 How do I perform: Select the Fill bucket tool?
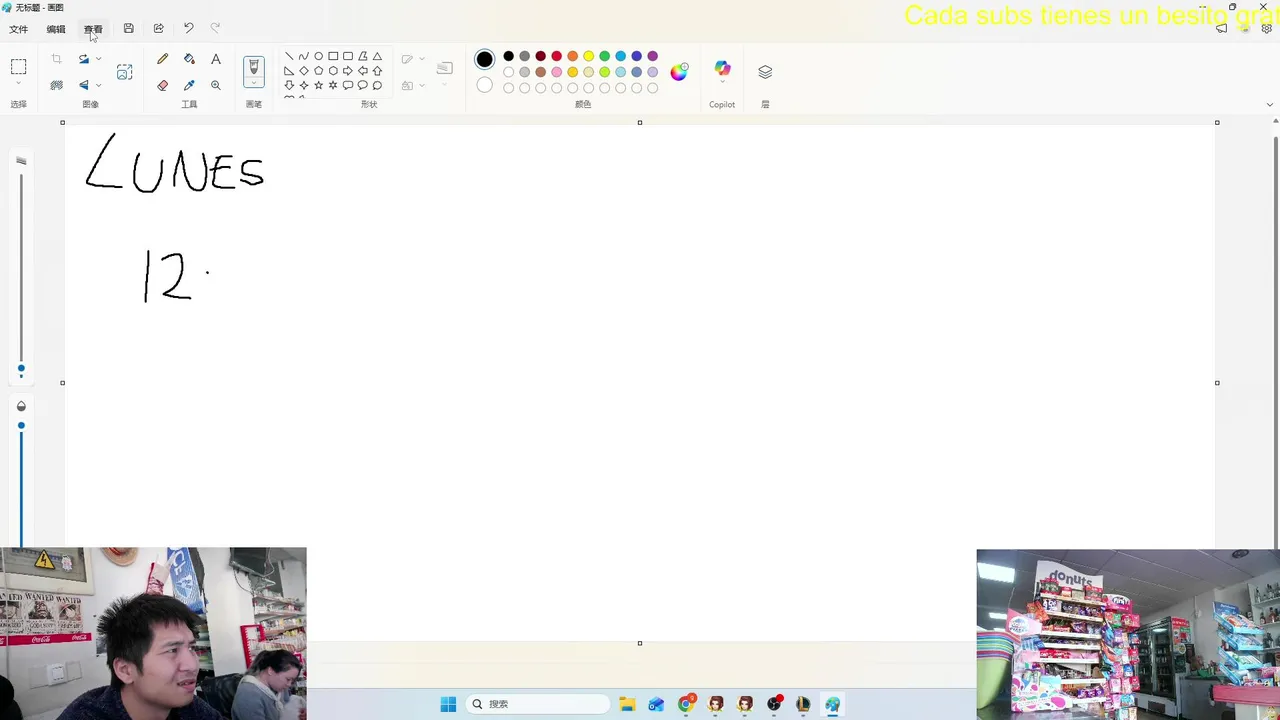click(x=189, y=59)
